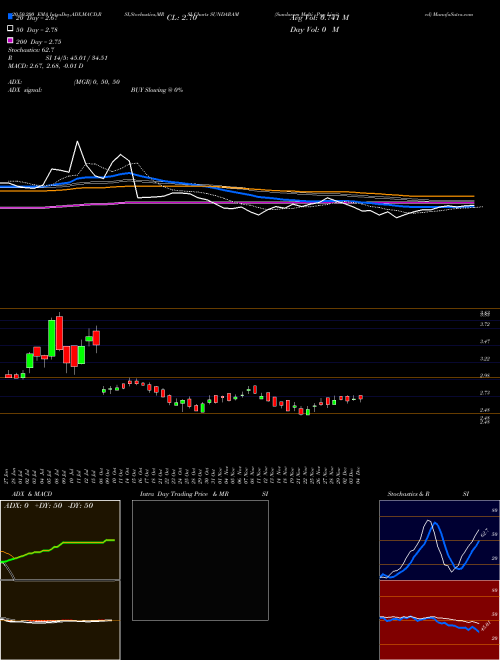Click the 'BUY Slowing @ 0%' signal text
This screenshot has width=500, height=660.
click(157, 90)
